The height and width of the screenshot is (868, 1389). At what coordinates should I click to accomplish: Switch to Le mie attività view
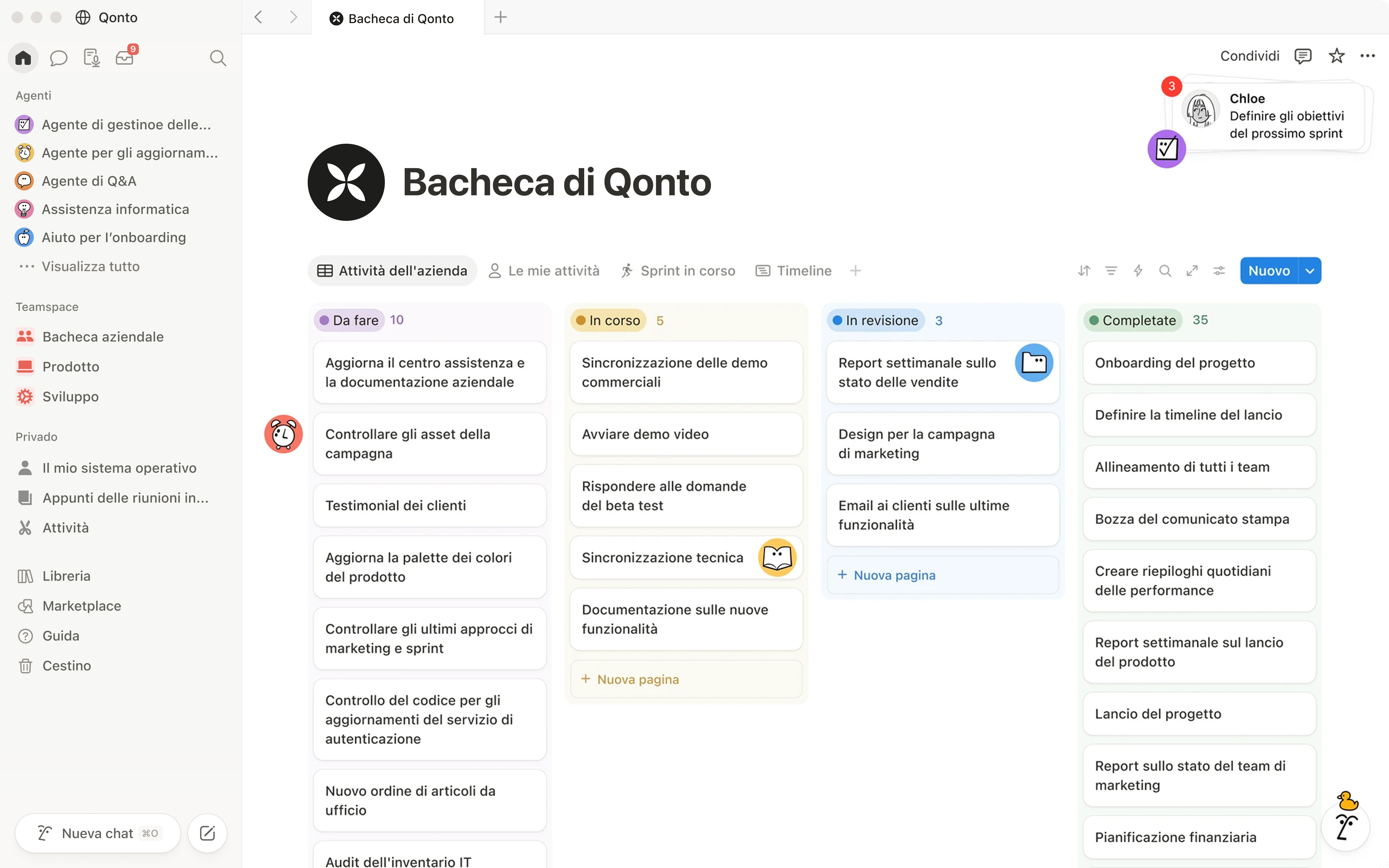(x=544, y=271)
